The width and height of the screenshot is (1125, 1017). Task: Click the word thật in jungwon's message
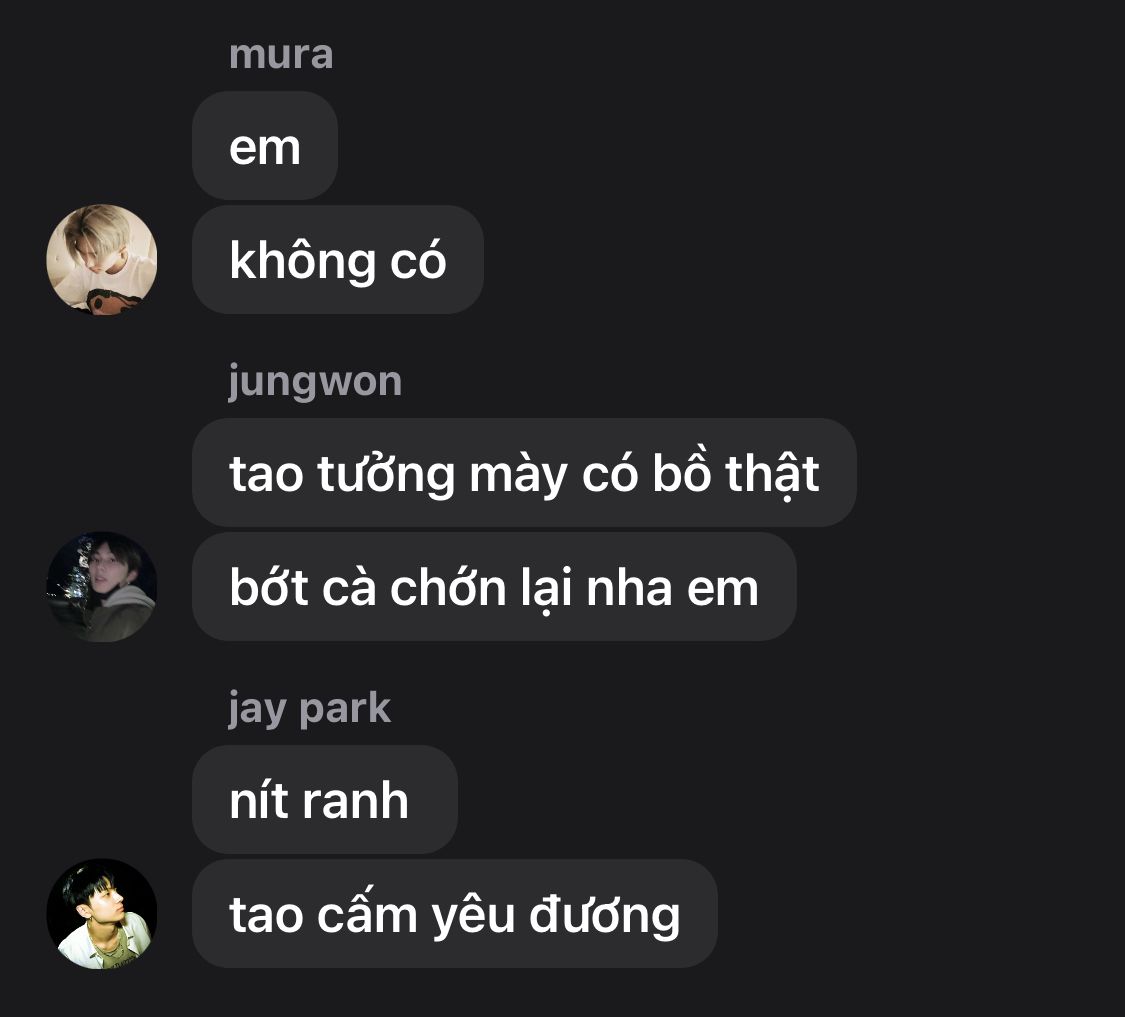tap(772, 474)
